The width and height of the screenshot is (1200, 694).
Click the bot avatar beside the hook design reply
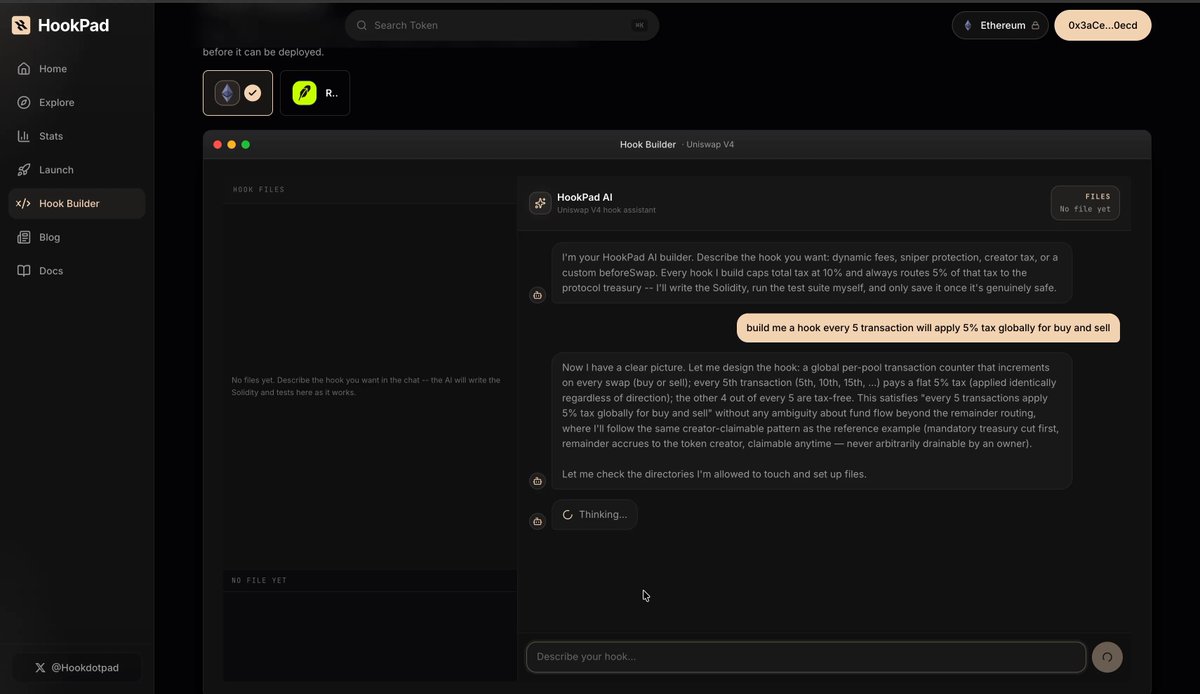tap(537, 481)
